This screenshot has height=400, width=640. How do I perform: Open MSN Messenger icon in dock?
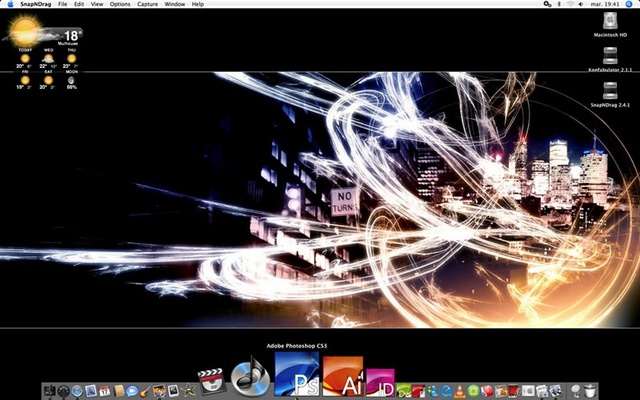point(433,391)
